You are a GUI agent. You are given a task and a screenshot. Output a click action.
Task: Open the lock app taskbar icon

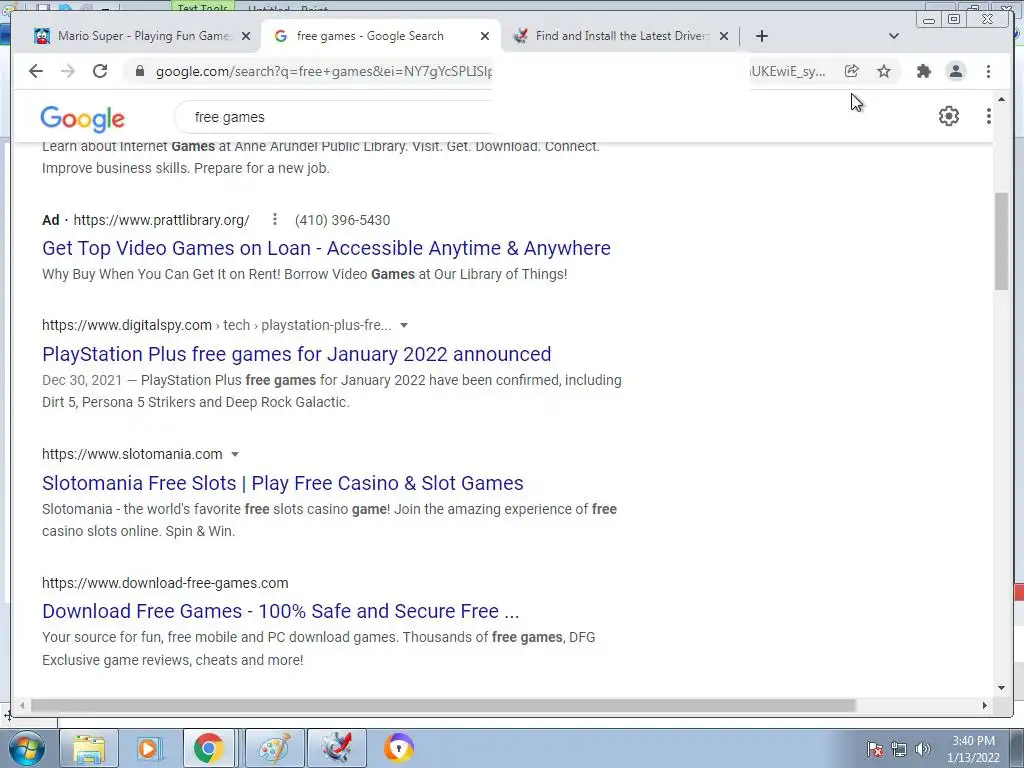(x=399, y=748)
